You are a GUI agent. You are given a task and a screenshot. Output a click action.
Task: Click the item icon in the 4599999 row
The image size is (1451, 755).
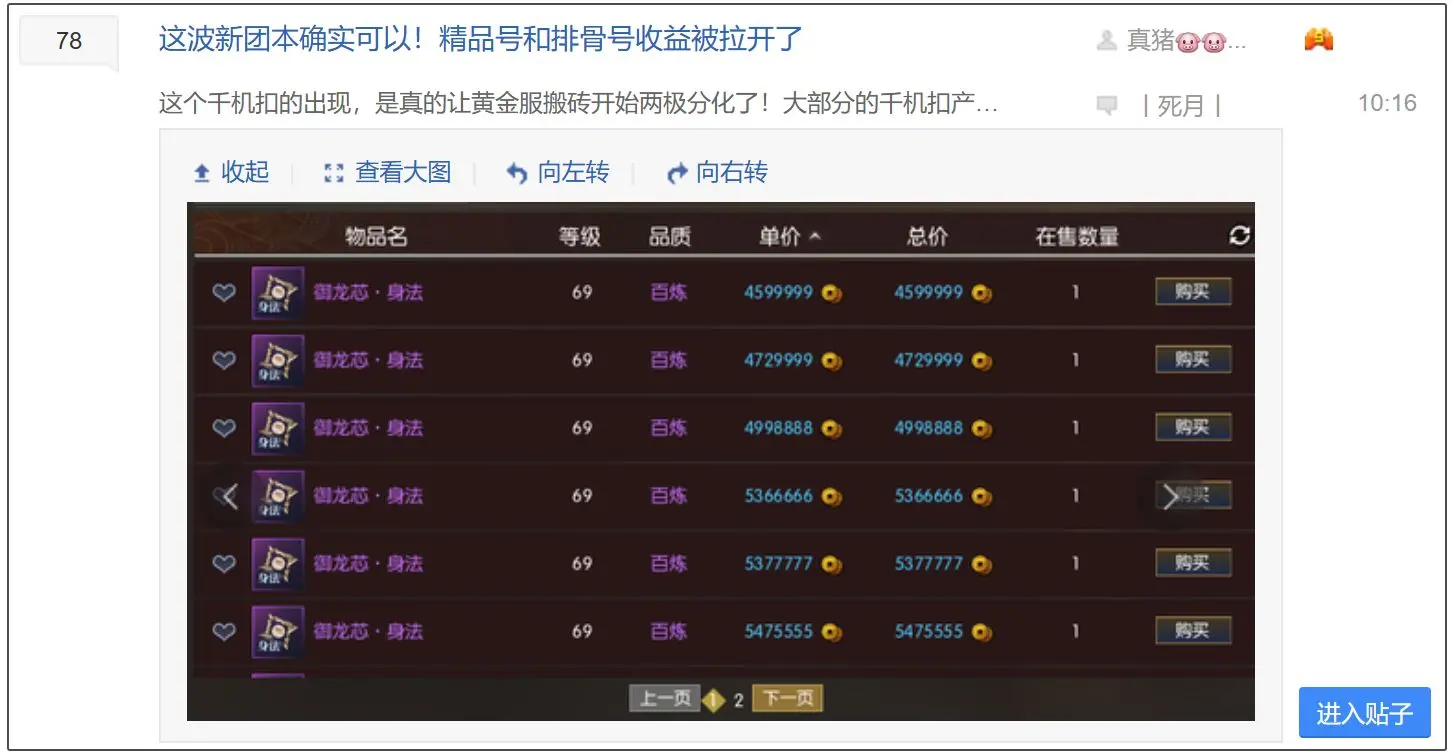tap(277, 292)
